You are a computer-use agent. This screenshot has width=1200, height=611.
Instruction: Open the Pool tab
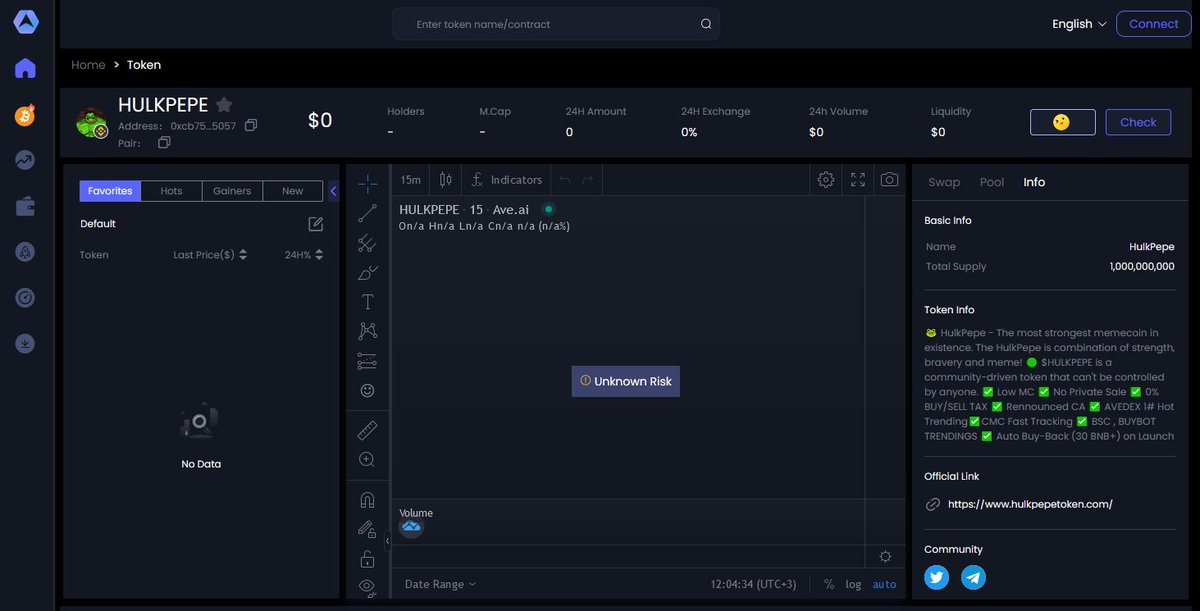pyautogui.click(x=992, y=182)
